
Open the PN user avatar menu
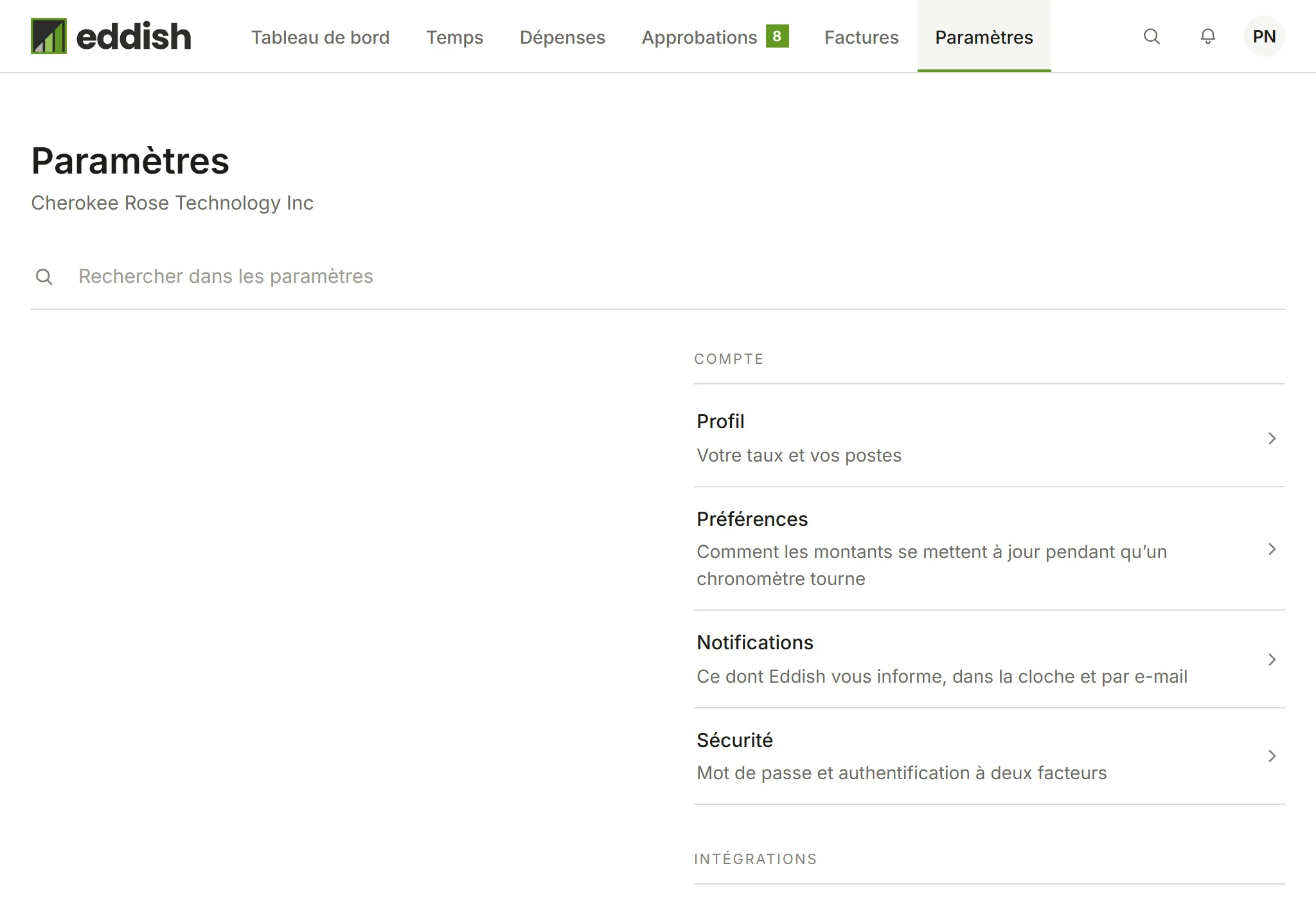tap(1264, 37)
